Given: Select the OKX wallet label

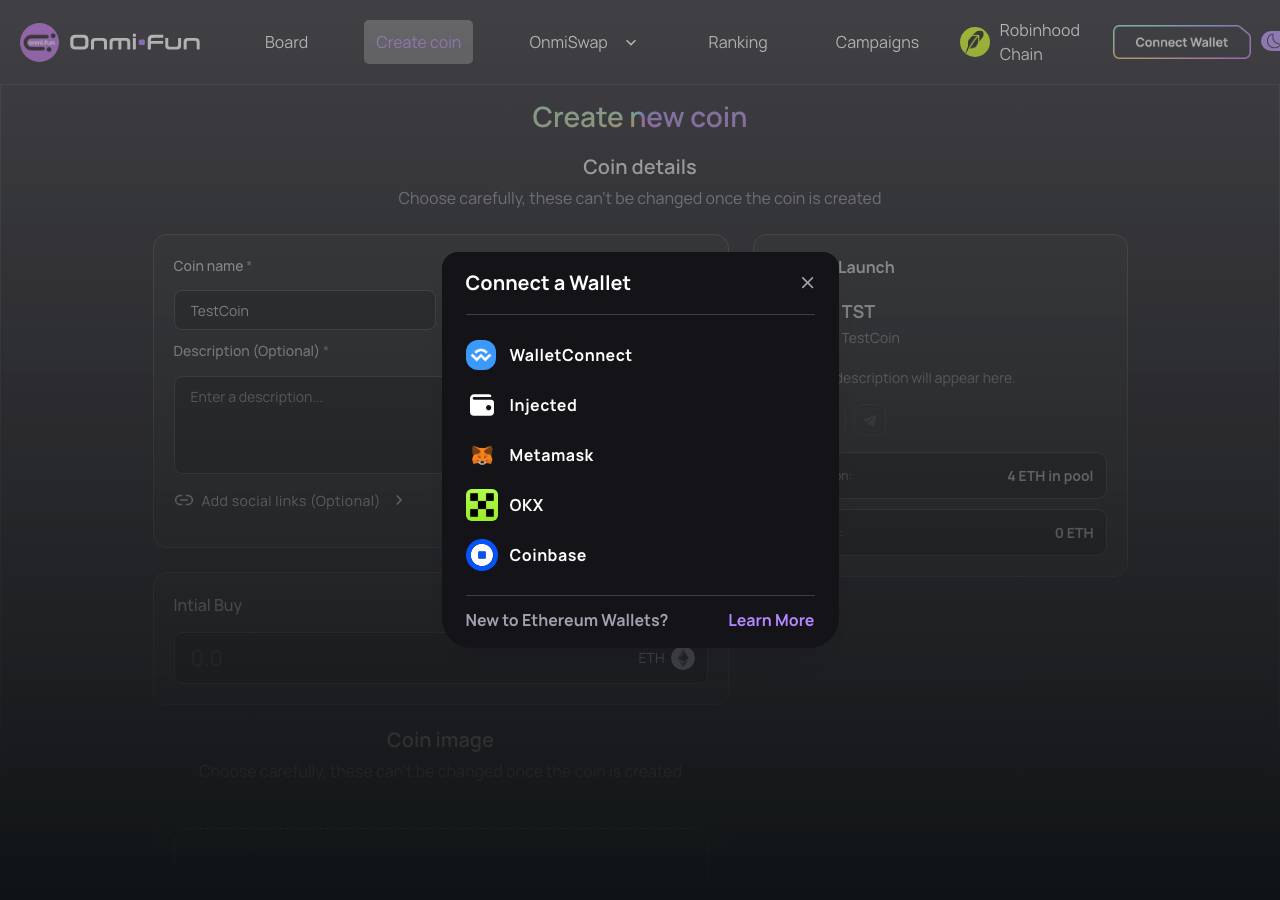Looking at the screenshot, I should pyautogui.click(x=526, y=505).
